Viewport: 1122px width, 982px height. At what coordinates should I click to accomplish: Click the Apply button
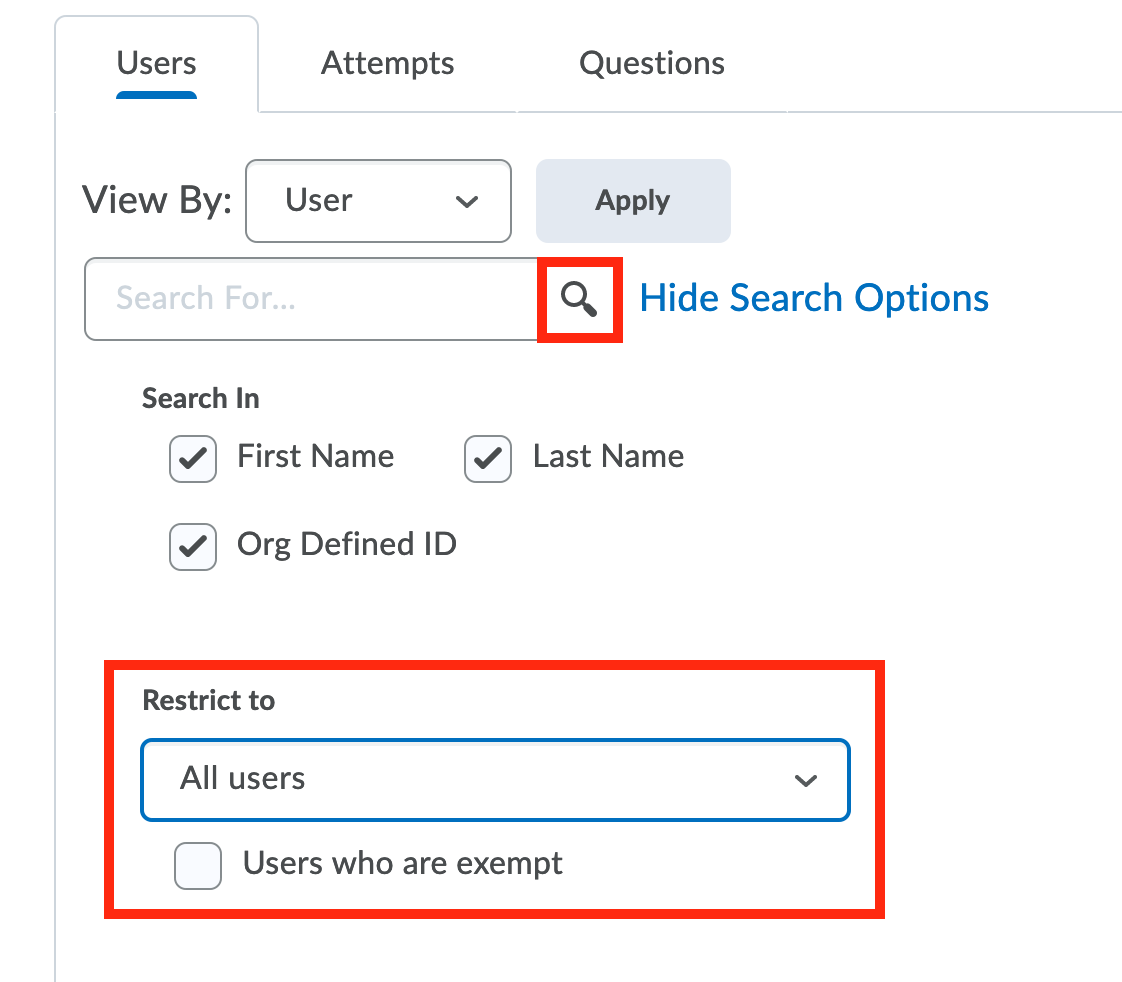[x=632, y=201]
